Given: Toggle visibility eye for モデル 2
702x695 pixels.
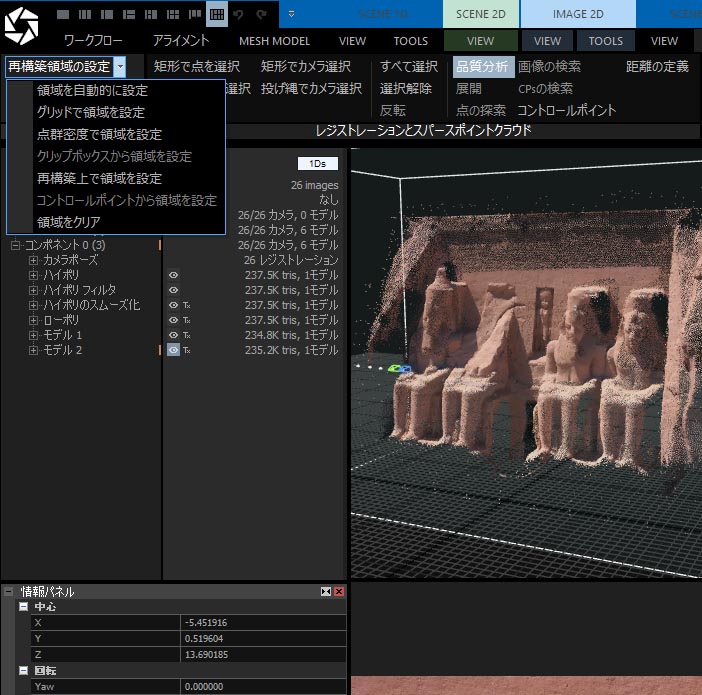Looking at the screenshot, I should click(x=173, y=350).
